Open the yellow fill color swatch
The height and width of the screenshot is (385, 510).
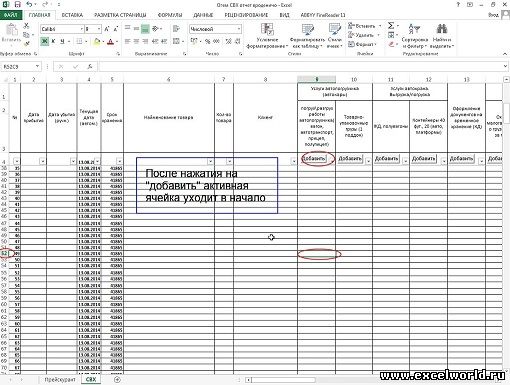97,42
